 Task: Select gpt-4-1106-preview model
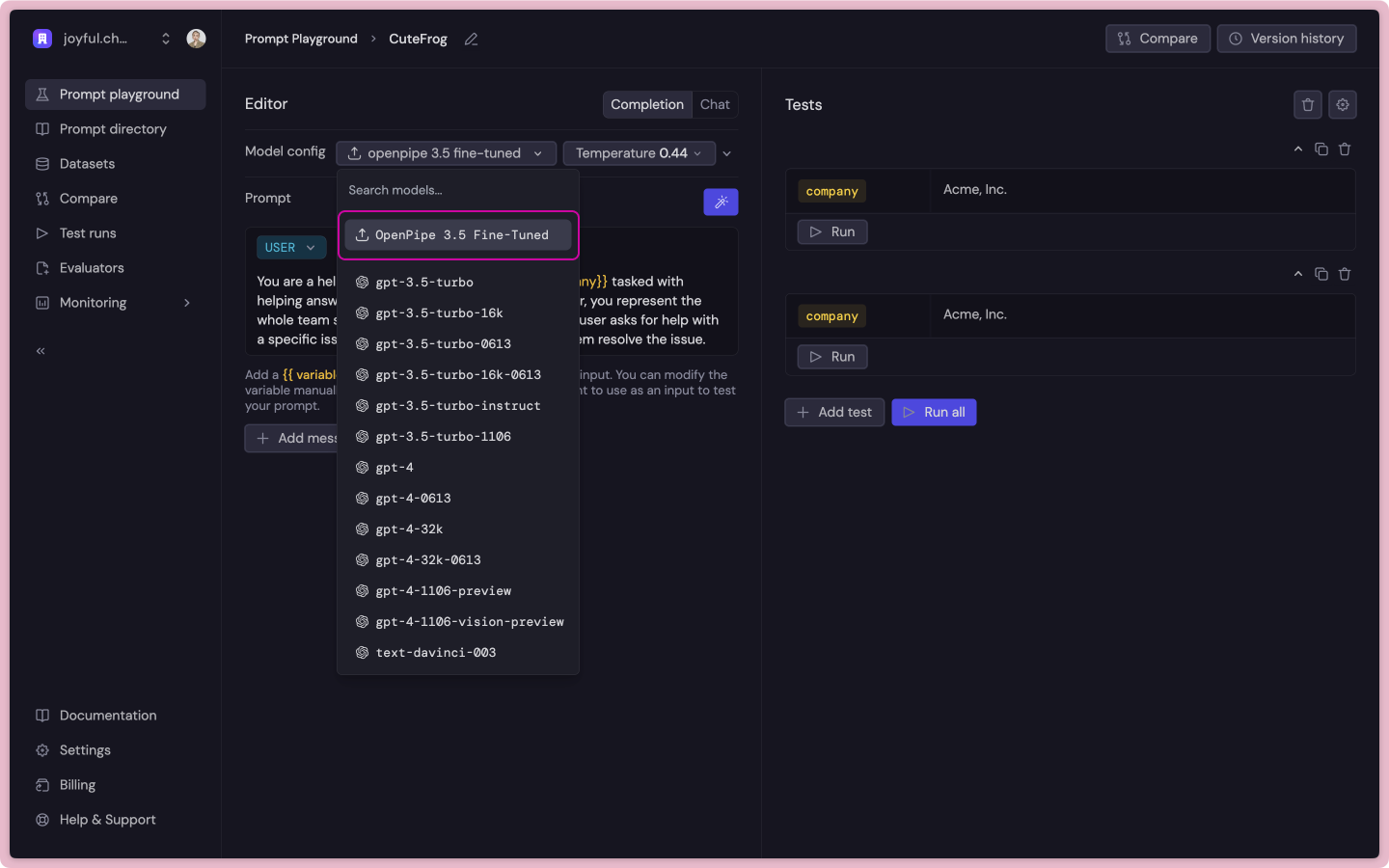click(x=458, y=591)
